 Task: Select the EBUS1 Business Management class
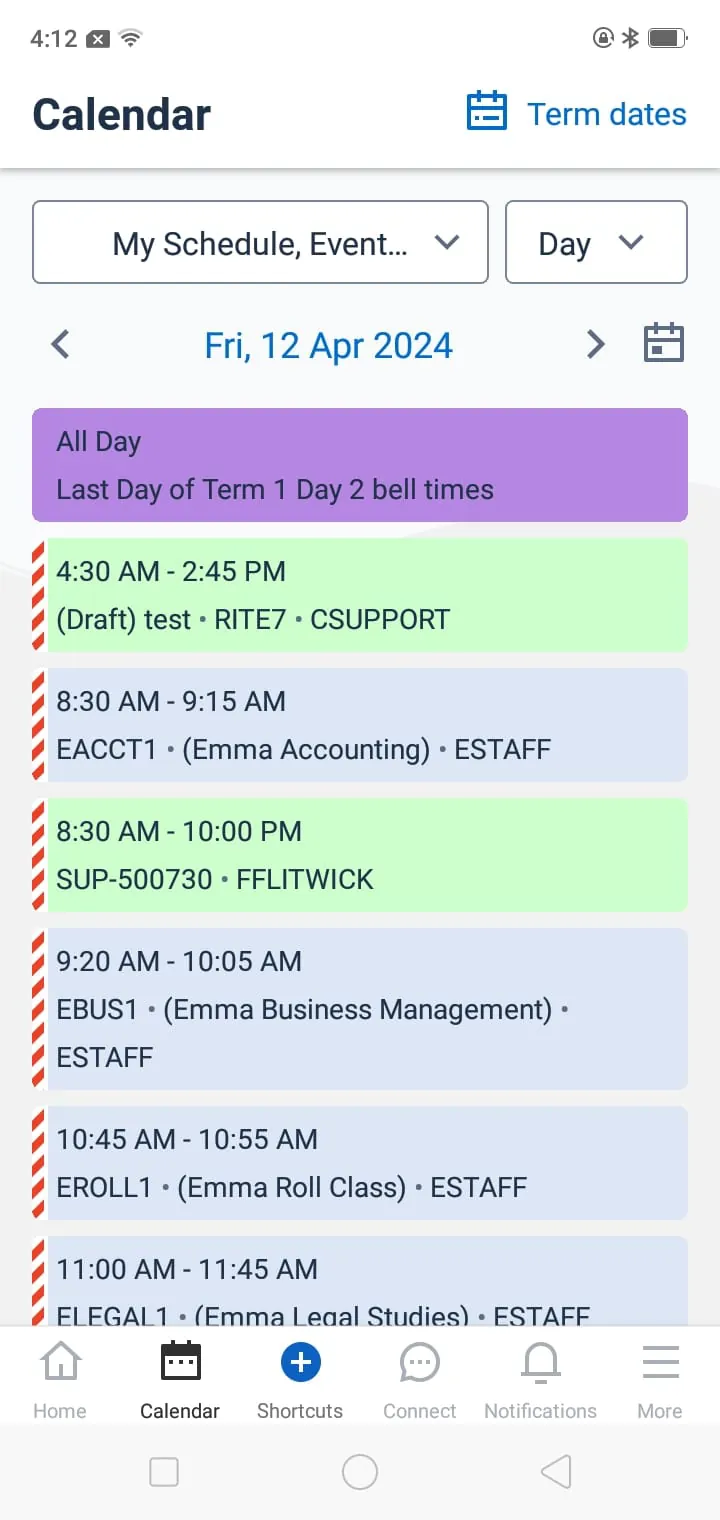tap(366, 1008)
